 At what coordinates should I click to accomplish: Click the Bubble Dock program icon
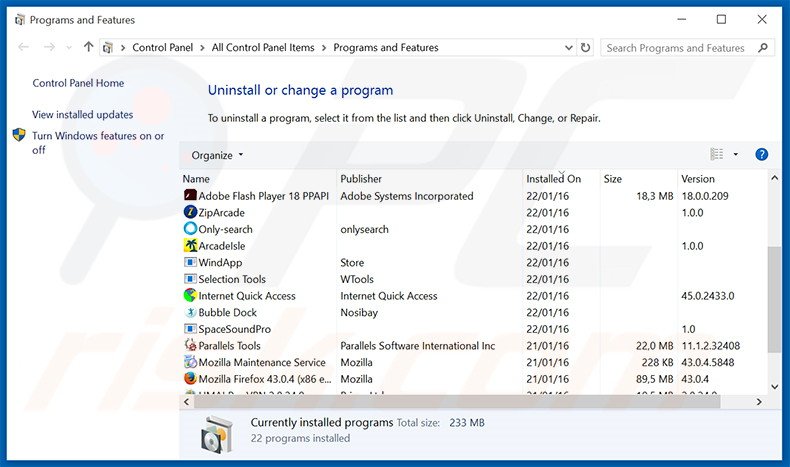190,312
